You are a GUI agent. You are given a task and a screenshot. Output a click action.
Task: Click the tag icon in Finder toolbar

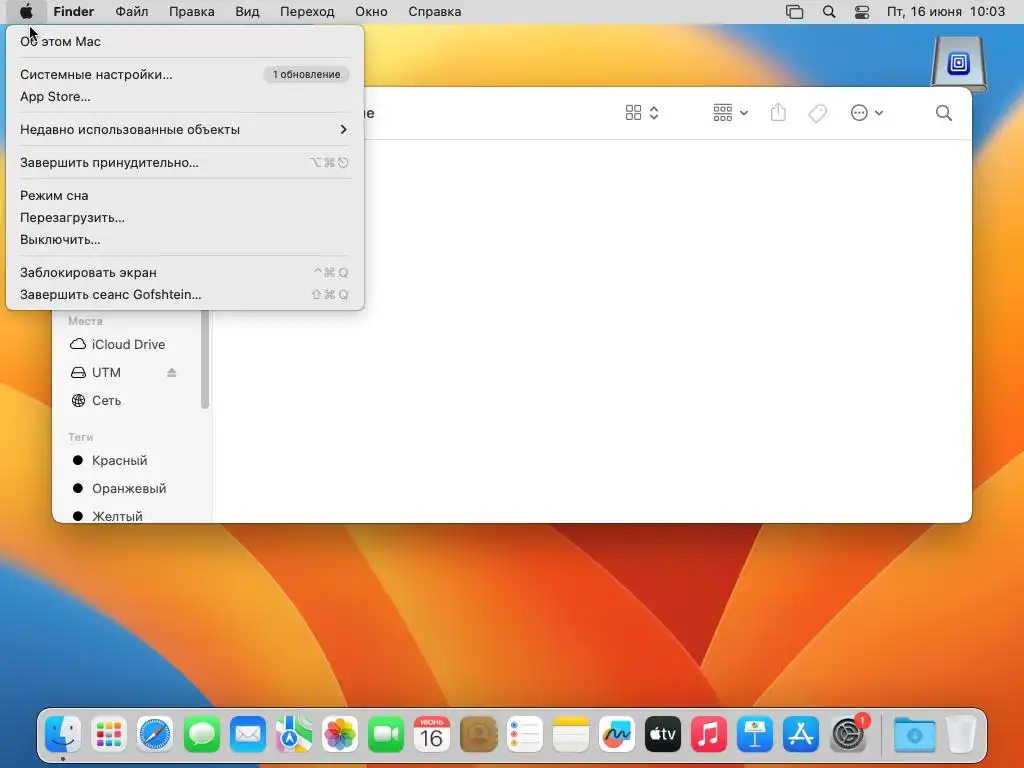click(817, 113)
